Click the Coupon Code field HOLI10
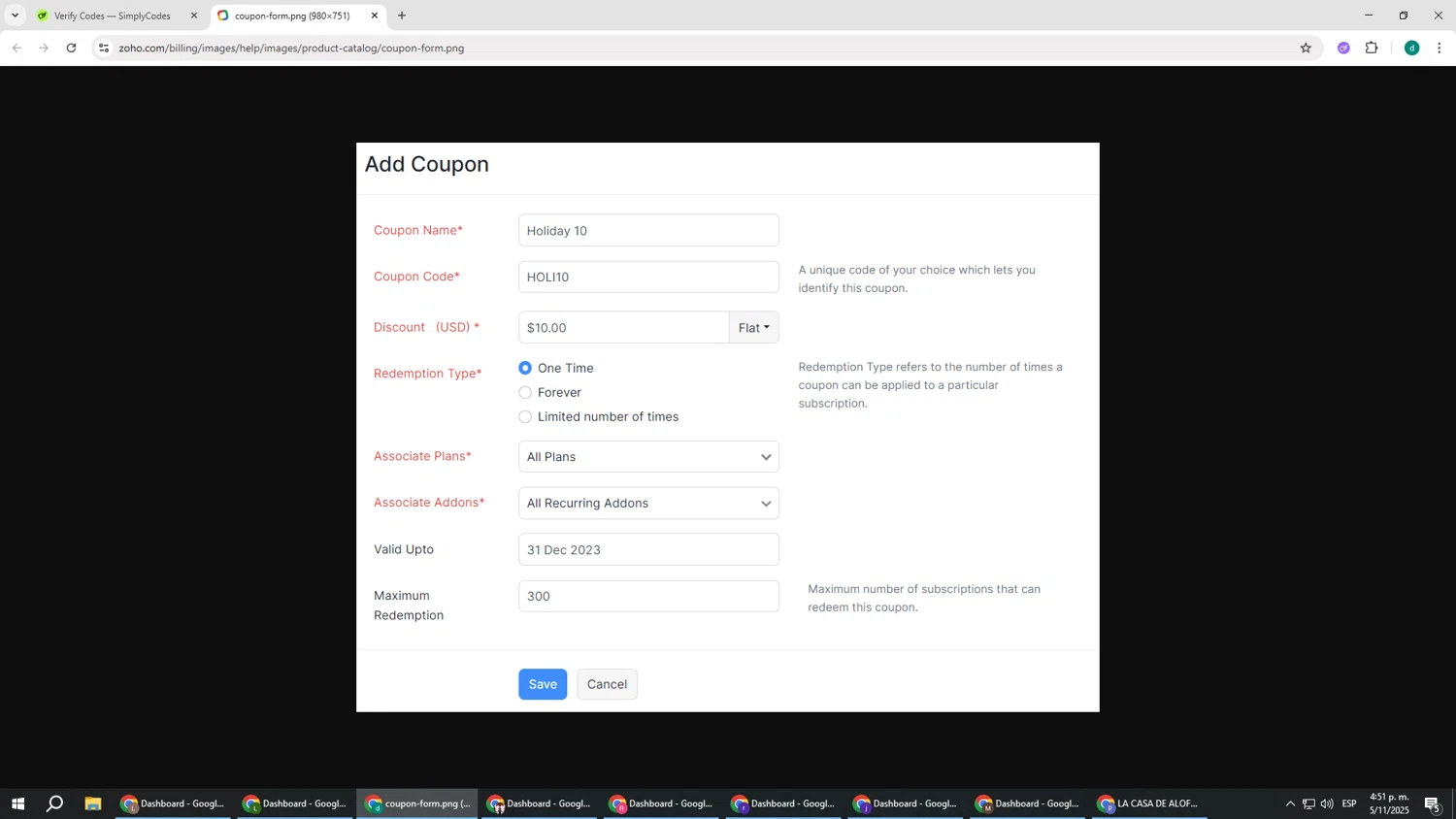Viewport: 1456px width, 819px height. coord(648,277)
